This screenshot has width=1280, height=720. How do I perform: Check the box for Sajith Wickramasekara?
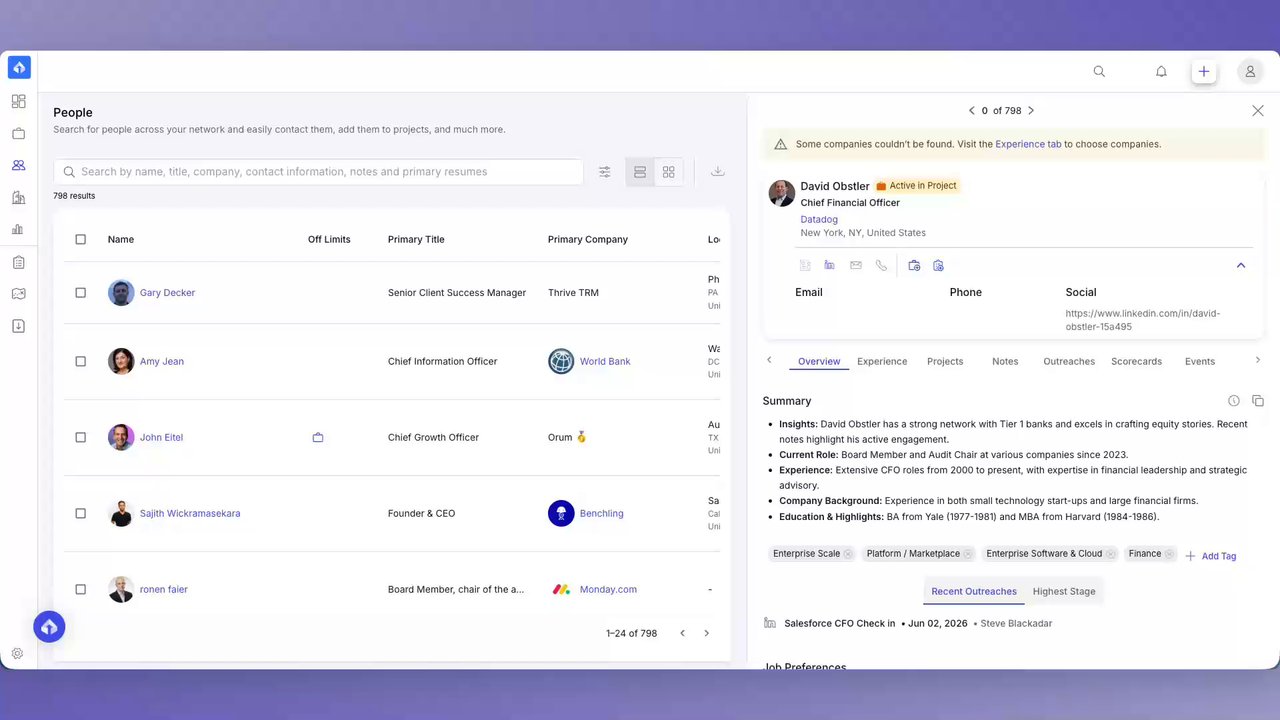(81, 514)
